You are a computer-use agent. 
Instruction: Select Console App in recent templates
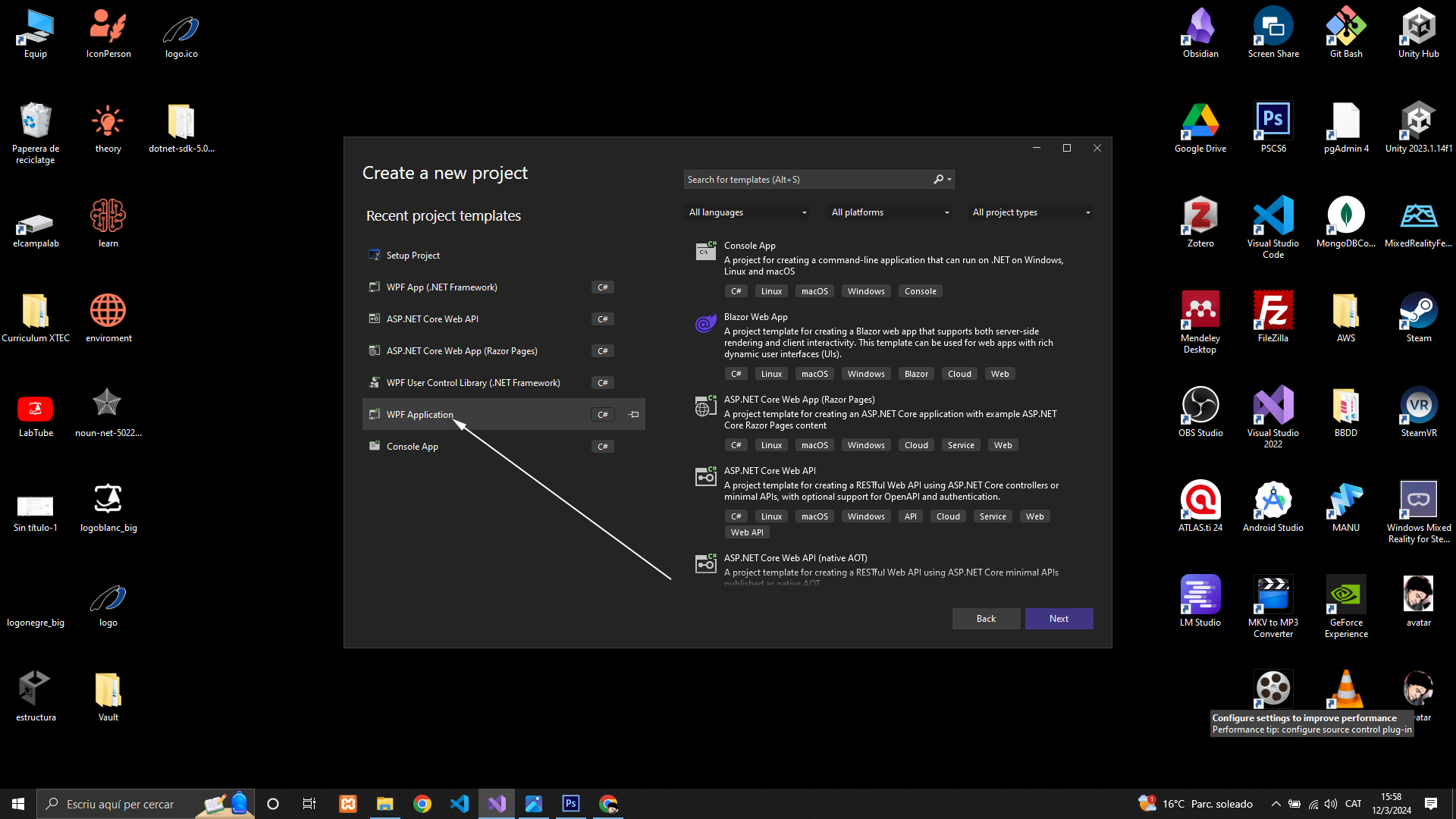[413, 447]
